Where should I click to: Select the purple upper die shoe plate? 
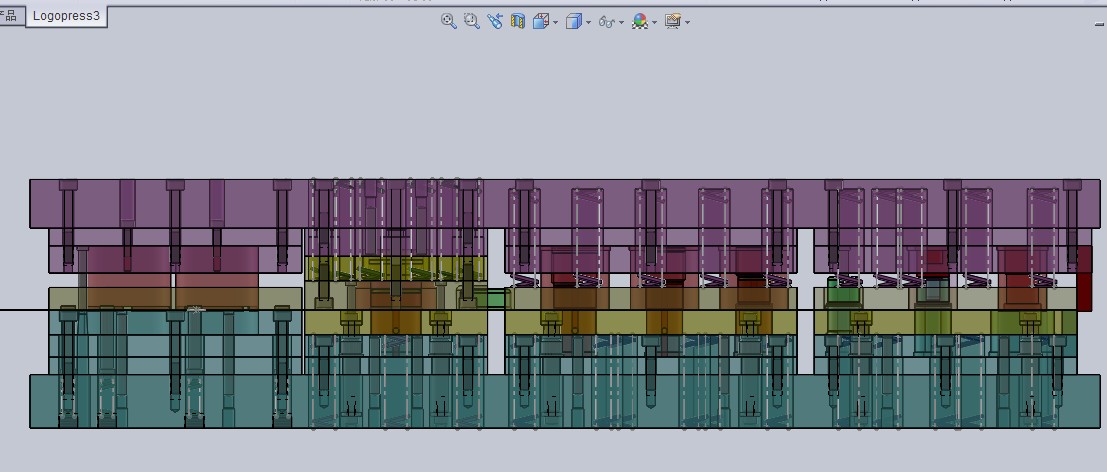tap(565, 204)
